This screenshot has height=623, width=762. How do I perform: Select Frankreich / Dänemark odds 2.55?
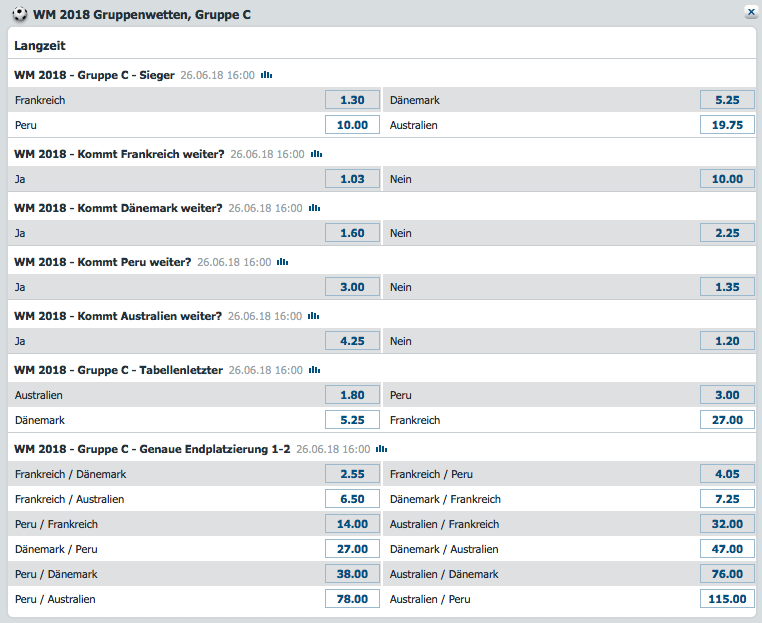click(352, 474)
